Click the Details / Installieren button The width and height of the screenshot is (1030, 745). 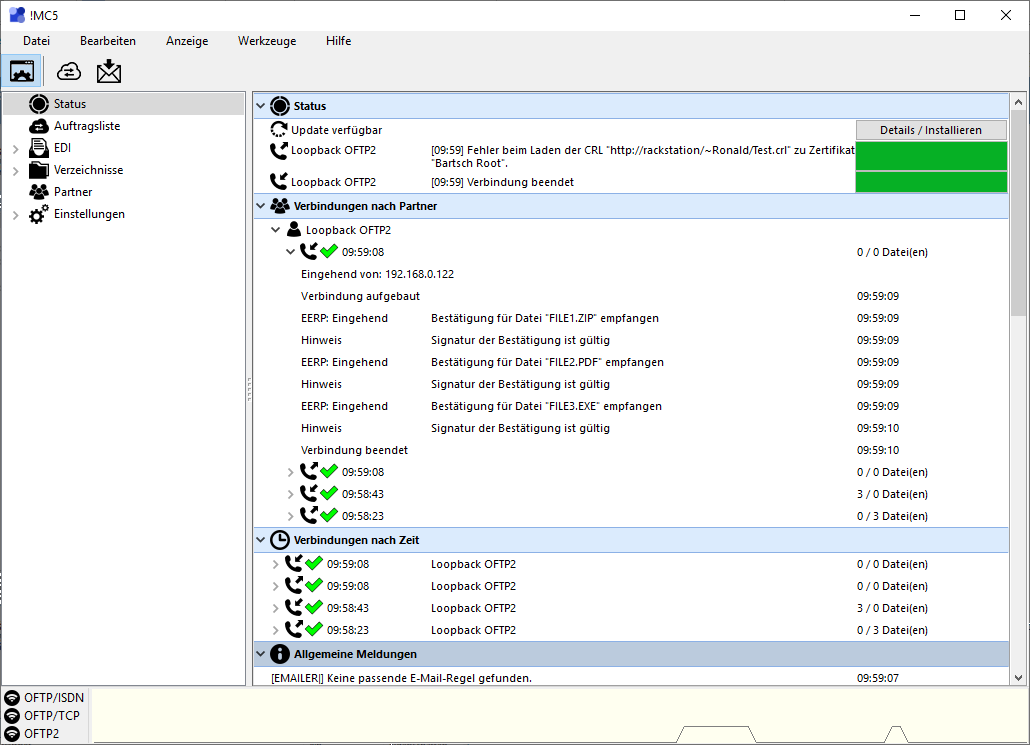coord(931,130)
